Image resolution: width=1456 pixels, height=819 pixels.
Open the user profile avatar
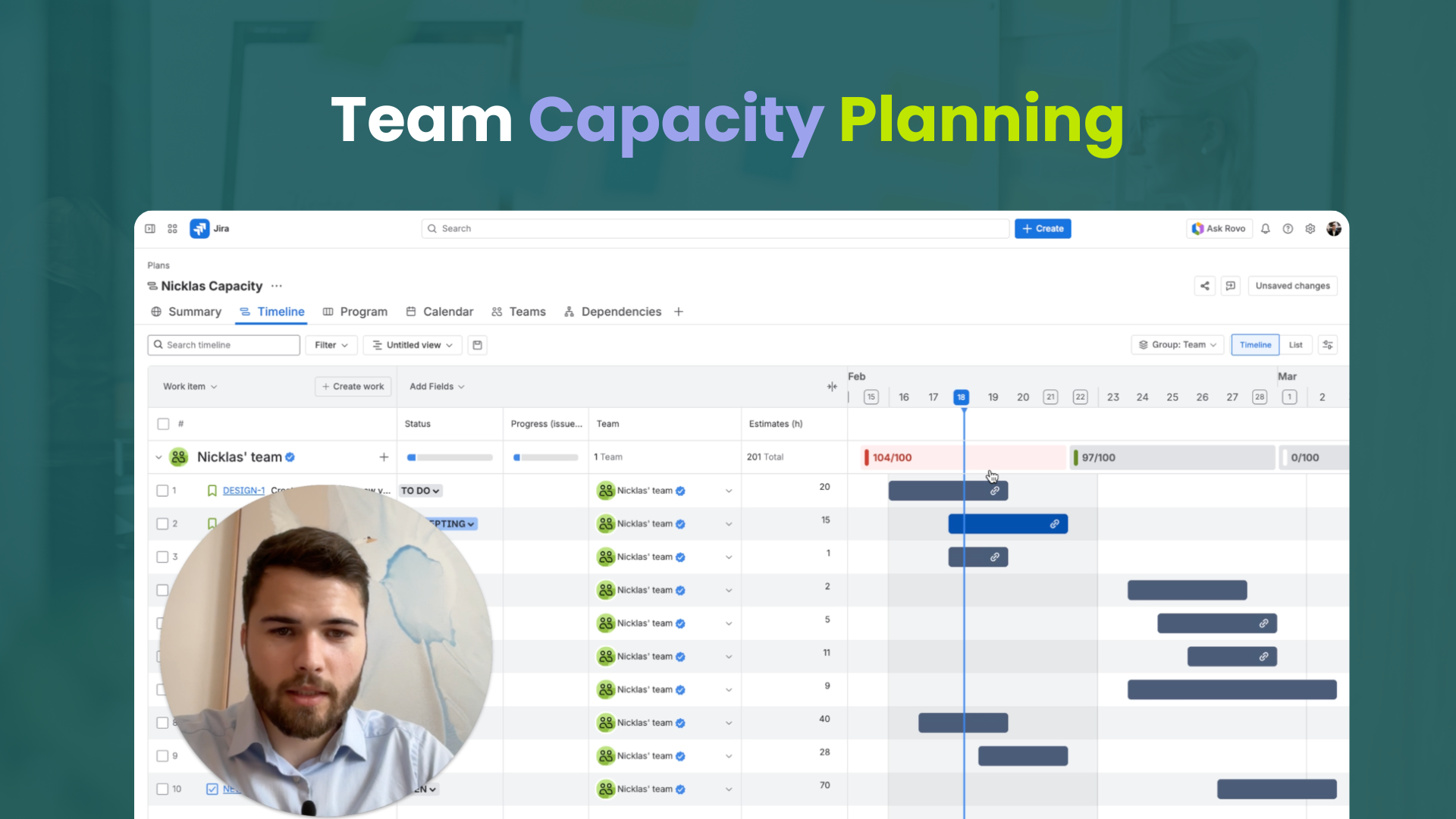[1334, 228]
